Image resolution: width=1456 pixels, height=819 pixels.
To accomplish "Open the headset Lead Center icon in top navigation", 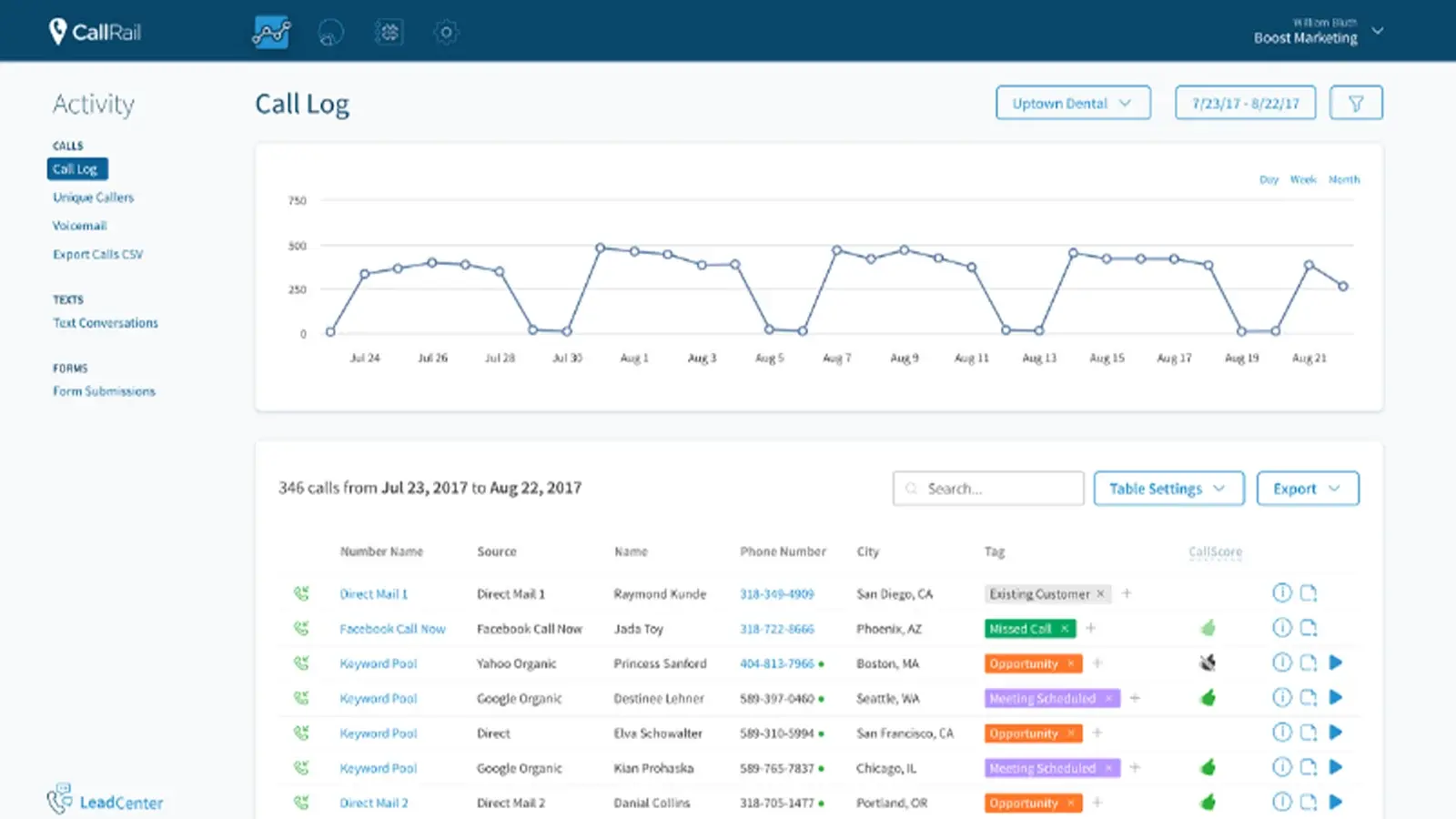I will 330,33.
